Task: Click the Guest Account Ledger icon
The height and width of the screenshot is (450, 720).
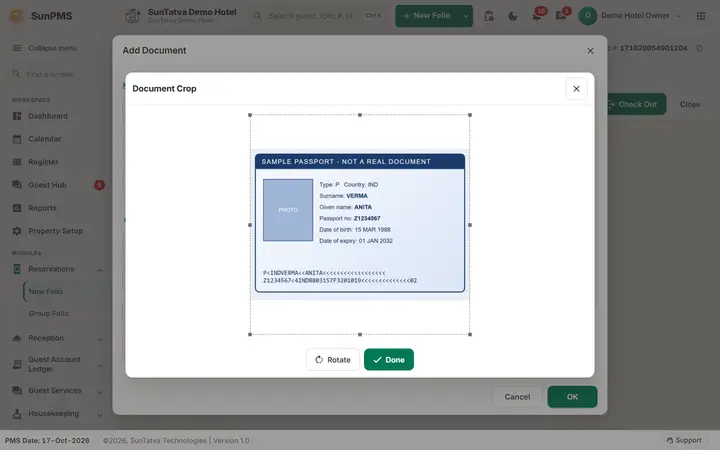Action: click(17, 365)
